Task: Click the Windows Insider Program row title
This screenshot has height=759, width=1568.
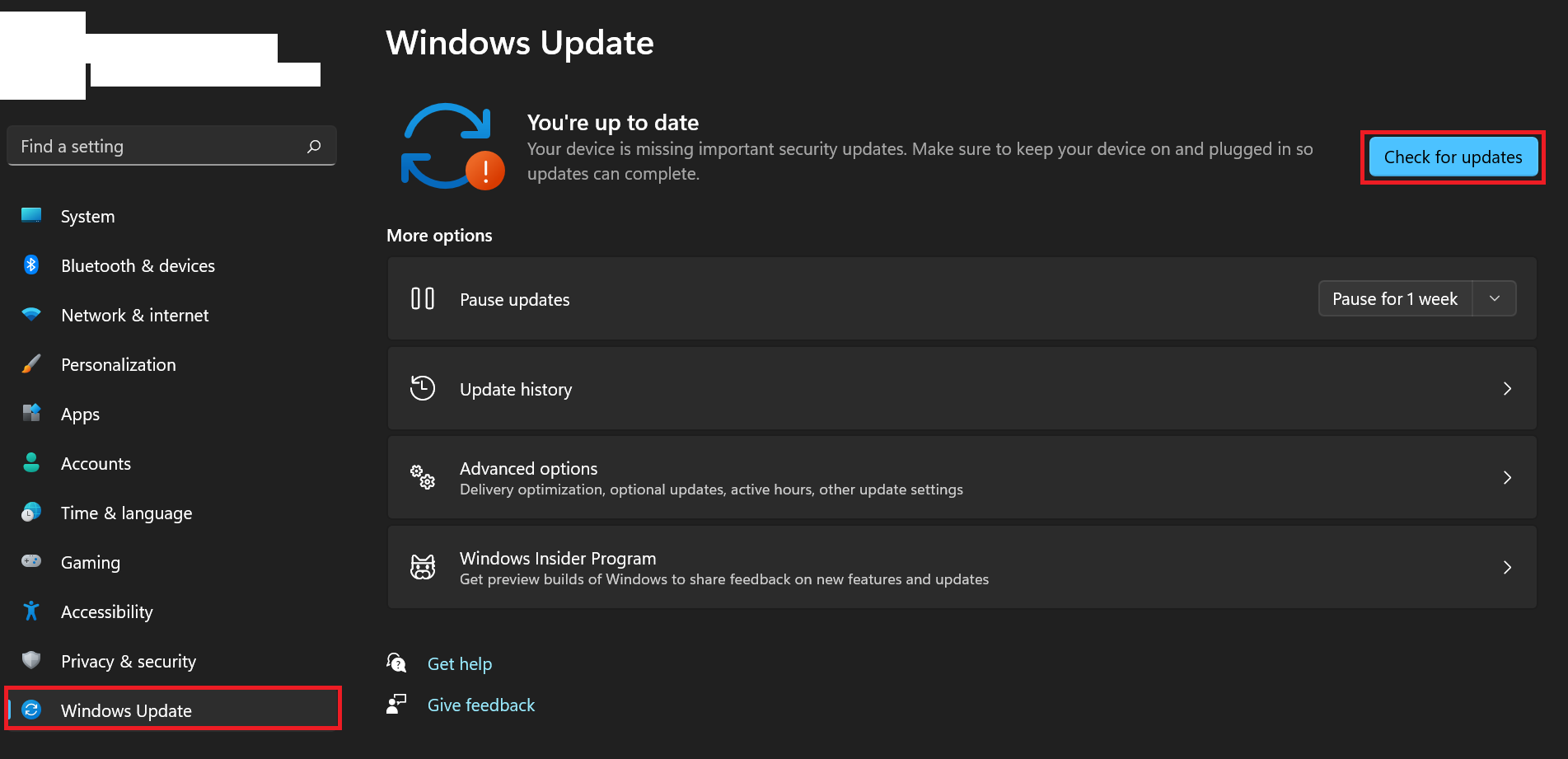Action: [x=558, y=558]
